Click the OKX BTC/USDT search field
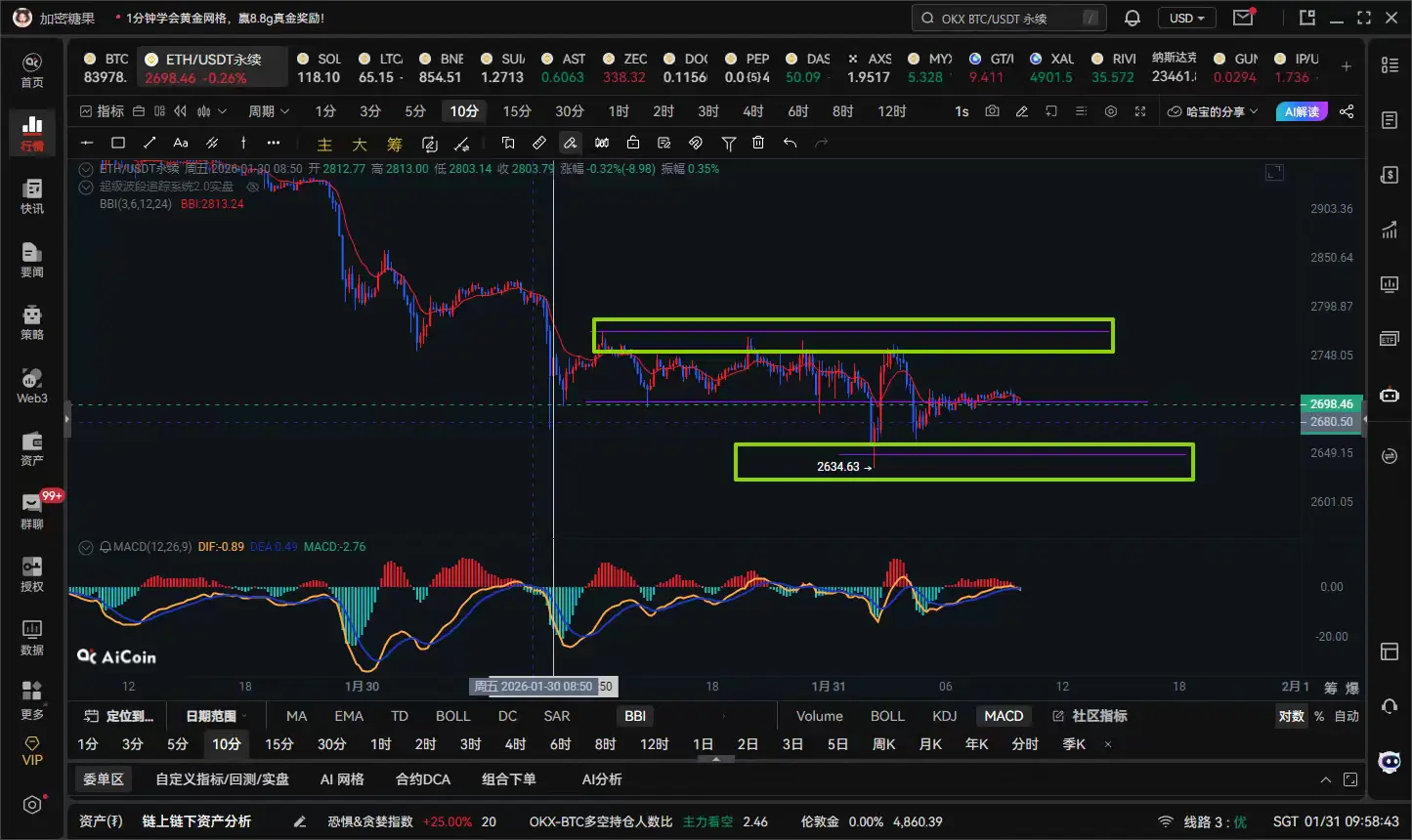The height and width of the screenshot is (840, 1412). point(1008,18)
